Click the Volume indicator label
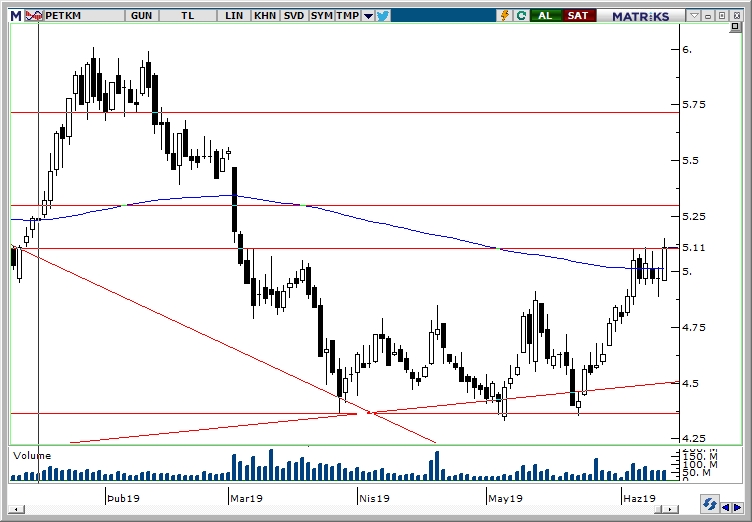 pos(32,456)
